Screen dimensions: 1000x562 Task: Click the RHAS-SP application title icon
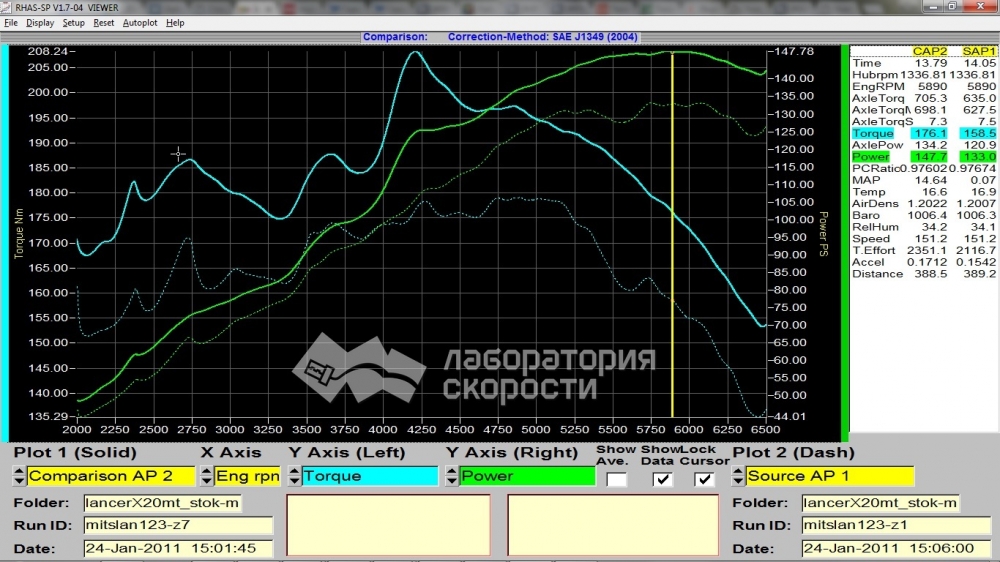coord(6,8)
